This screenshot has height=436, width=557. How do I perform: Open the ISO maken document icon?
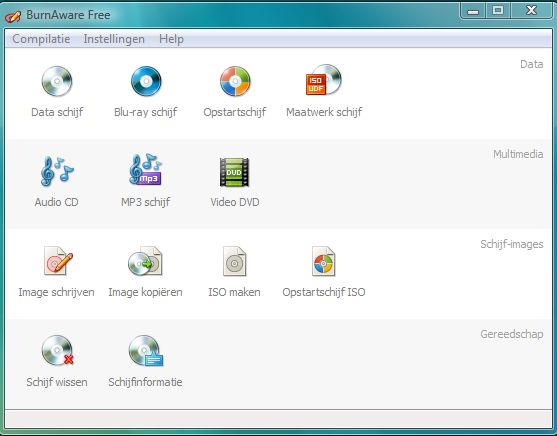pos(234,261)
